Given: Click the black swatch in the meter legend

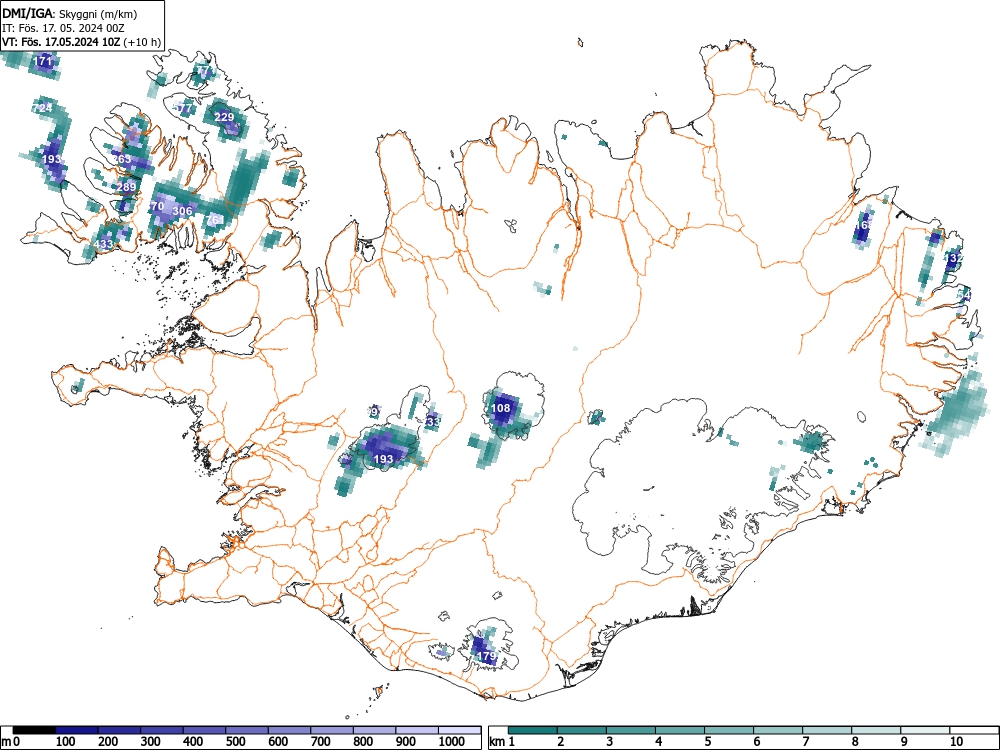Looking at the screenshot, I should click(34, 731).
